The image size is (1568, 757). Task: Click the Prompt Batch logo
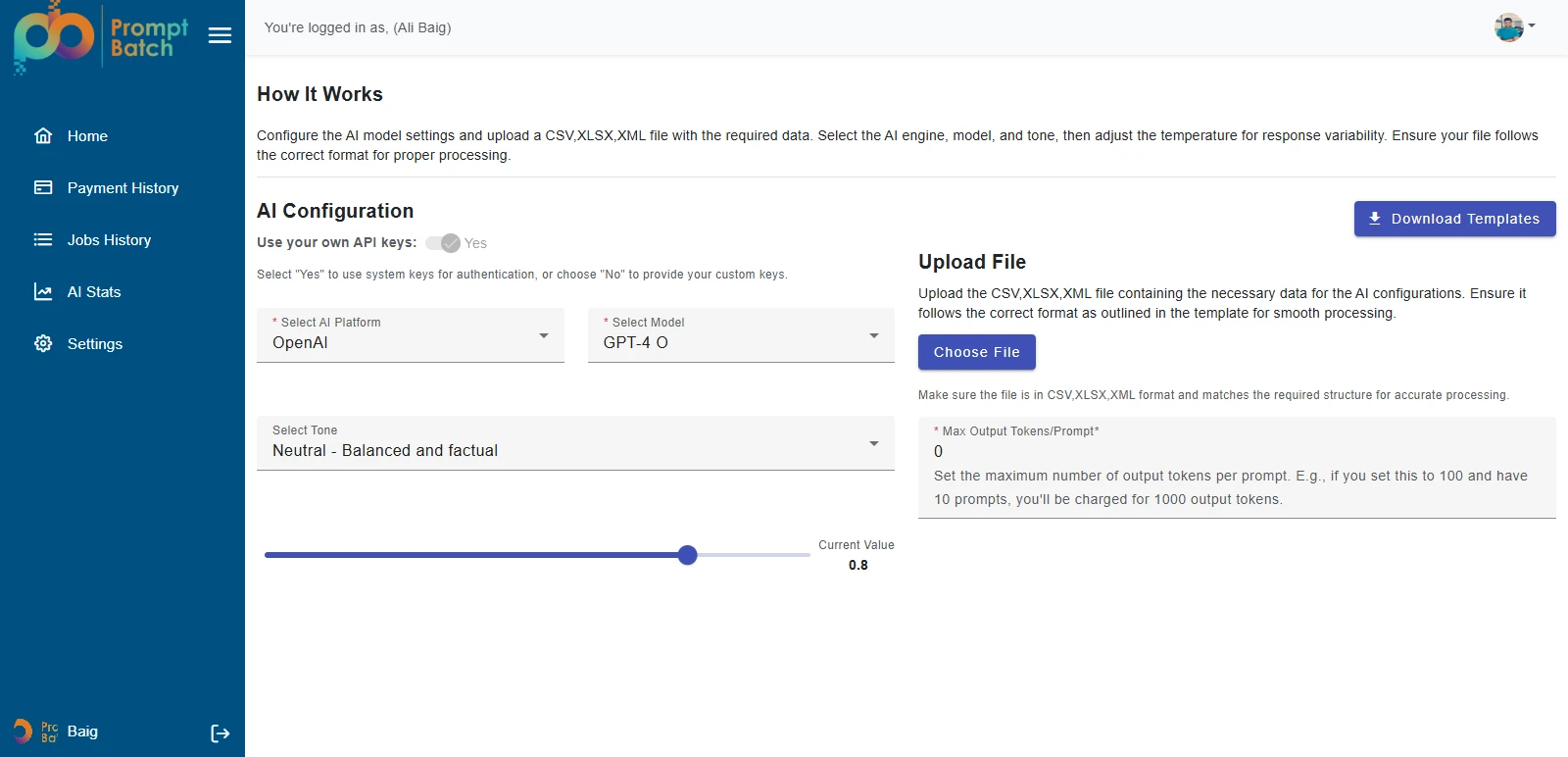[x=100, y=39]
